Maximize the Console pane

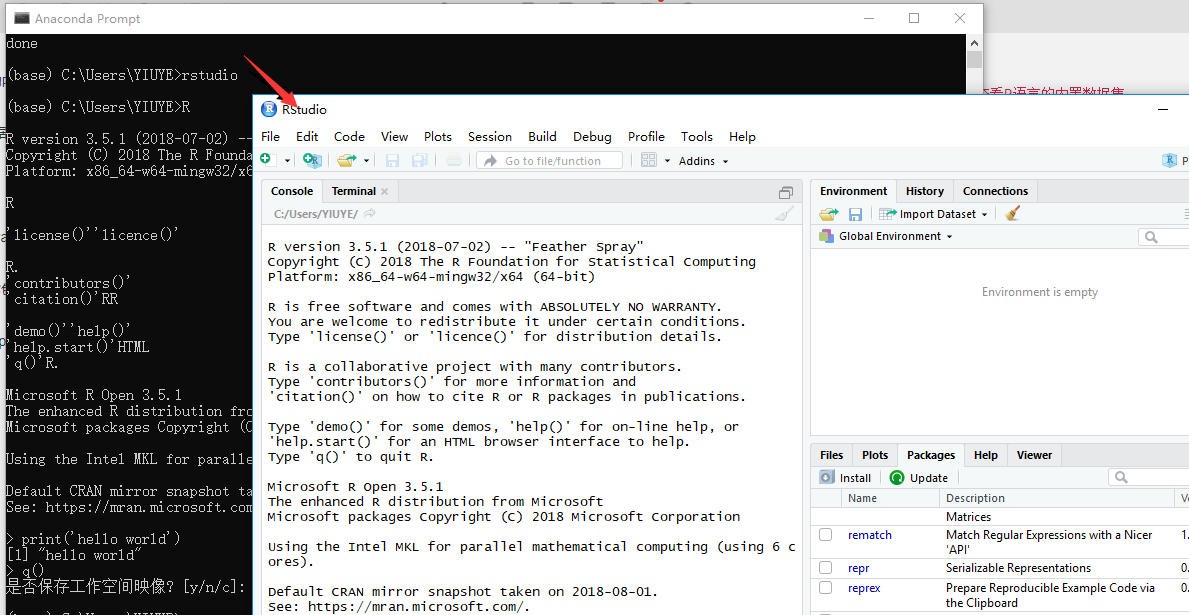pos(786,192)
